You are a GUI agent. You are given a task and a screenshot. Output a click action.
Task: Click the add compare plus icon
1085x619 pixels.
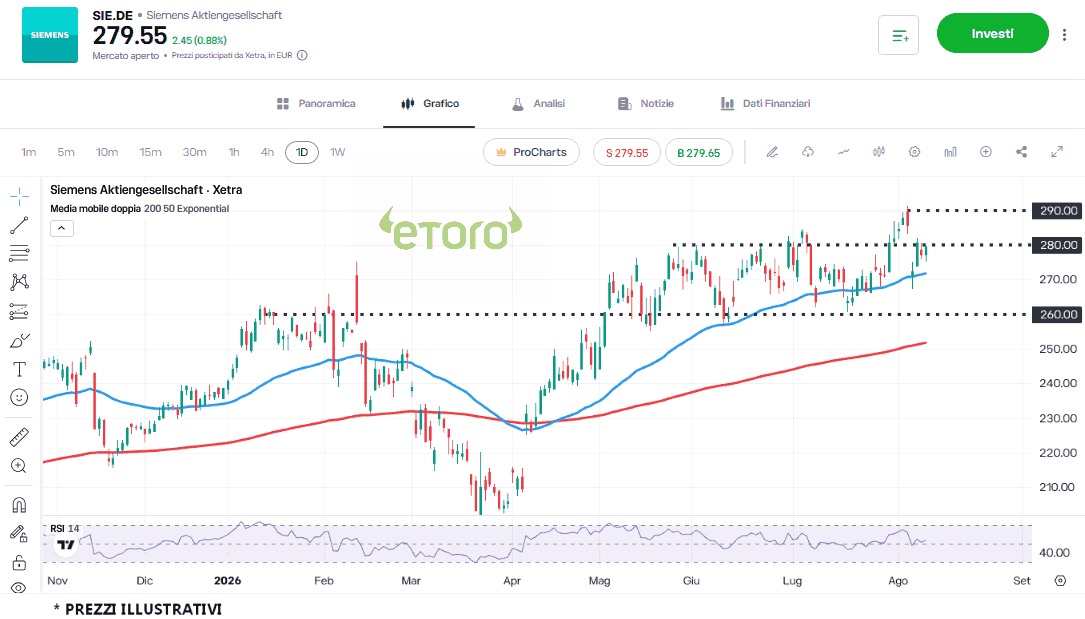coord(985,152)
